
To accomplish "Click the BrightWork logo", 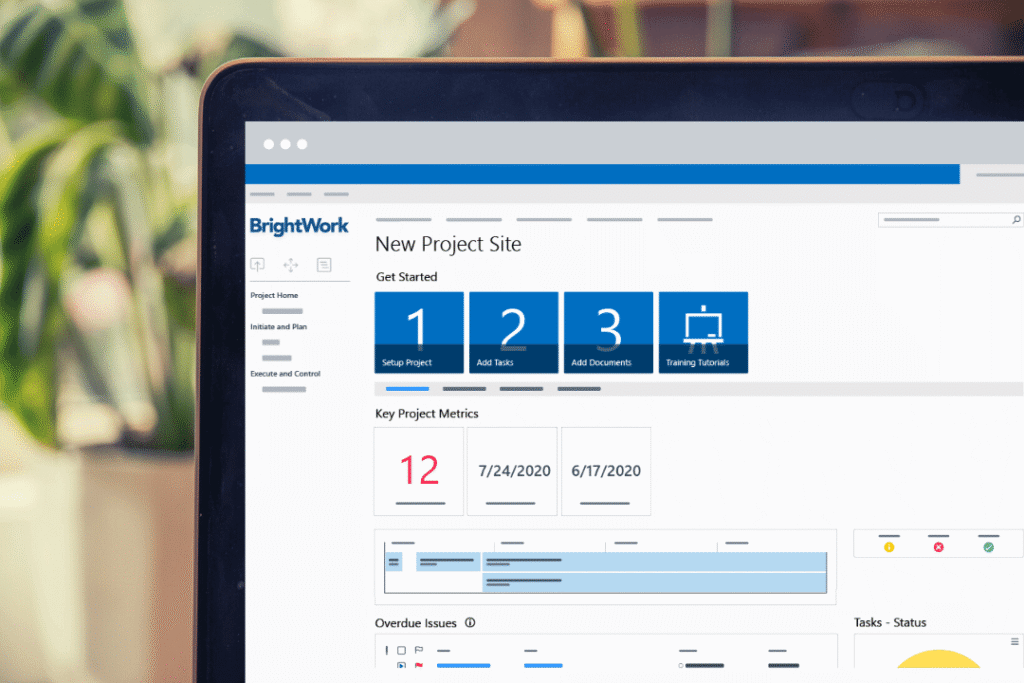I will 299,226.
